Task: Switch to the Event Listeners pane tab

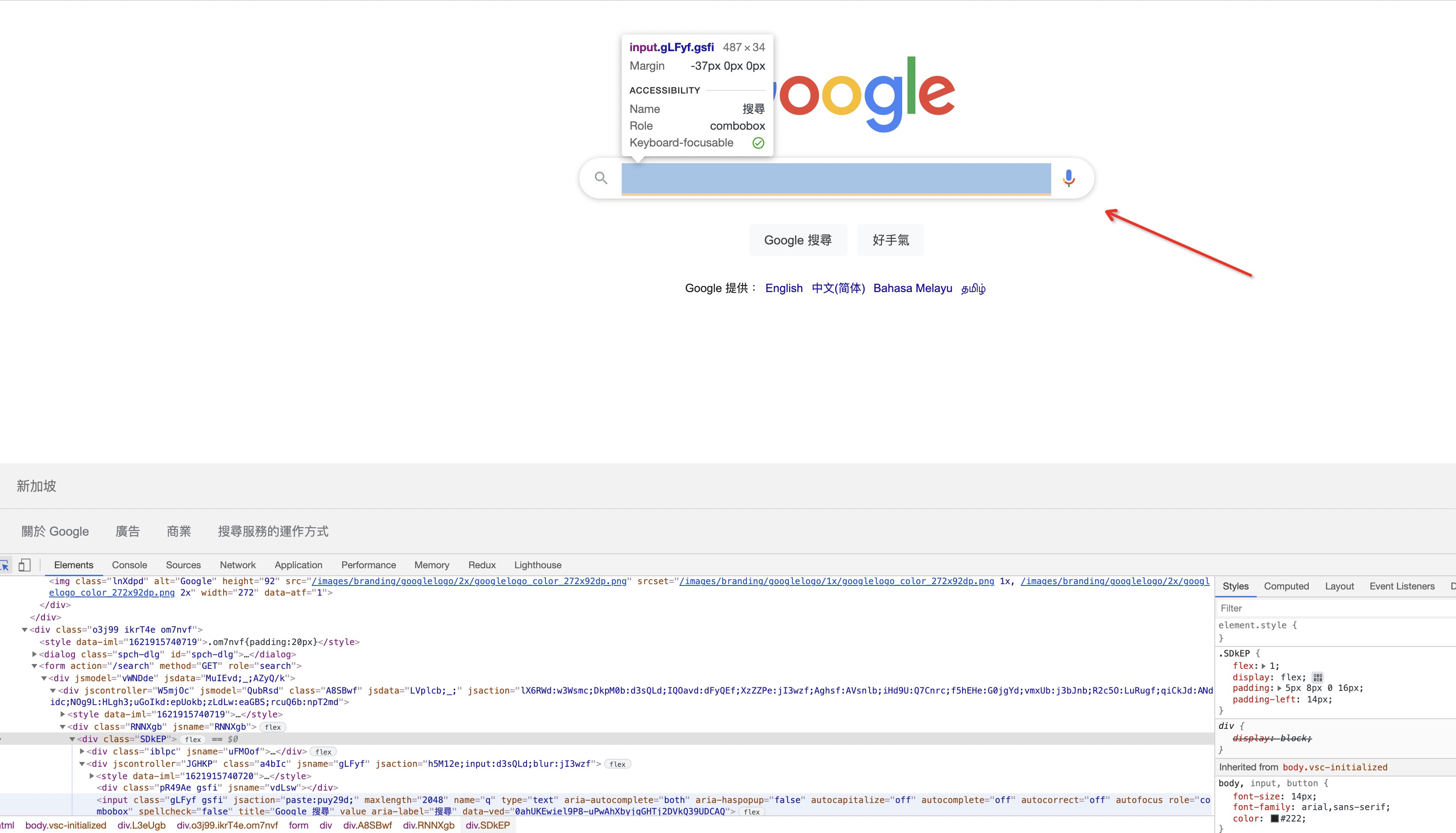Action: pyautogui.click(x=1402, y=586)
